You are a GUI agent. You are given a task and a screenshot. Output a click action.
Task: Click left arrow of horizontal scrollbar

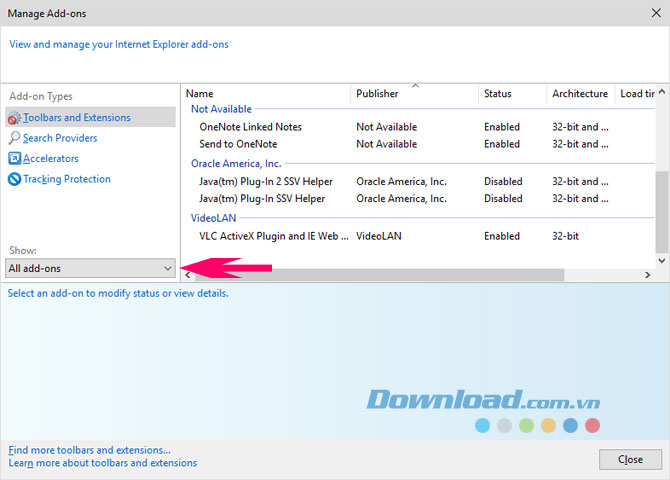pos(188,275)
